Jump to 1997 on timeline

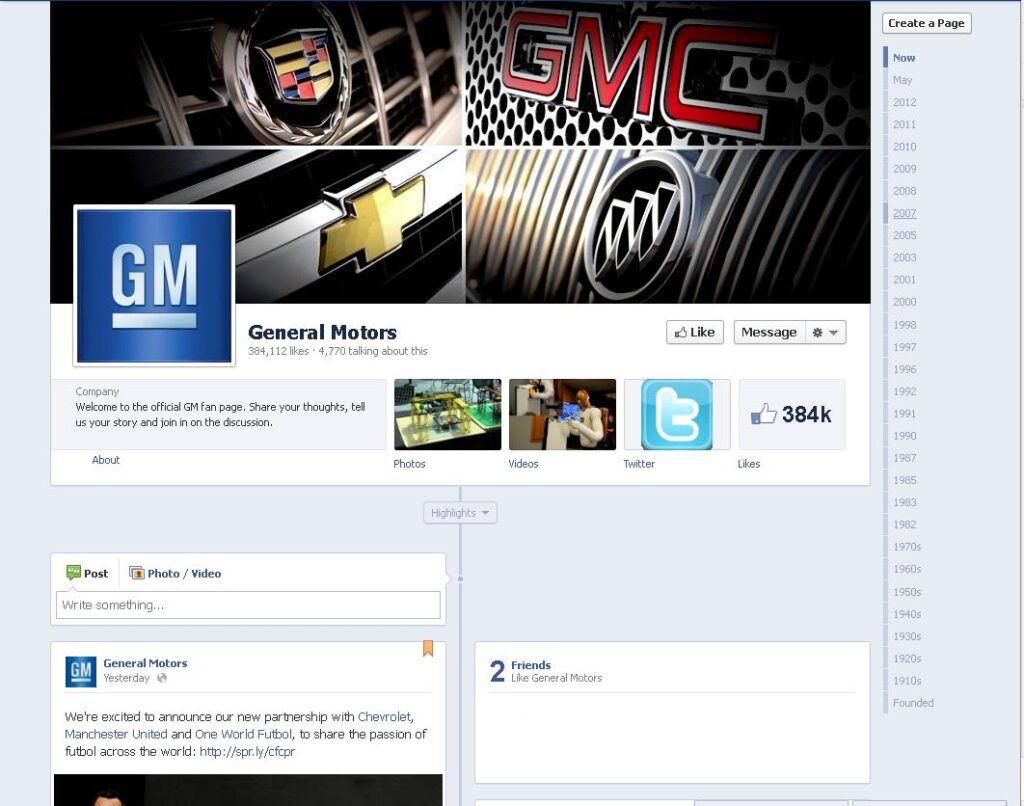tap(904, 347)
